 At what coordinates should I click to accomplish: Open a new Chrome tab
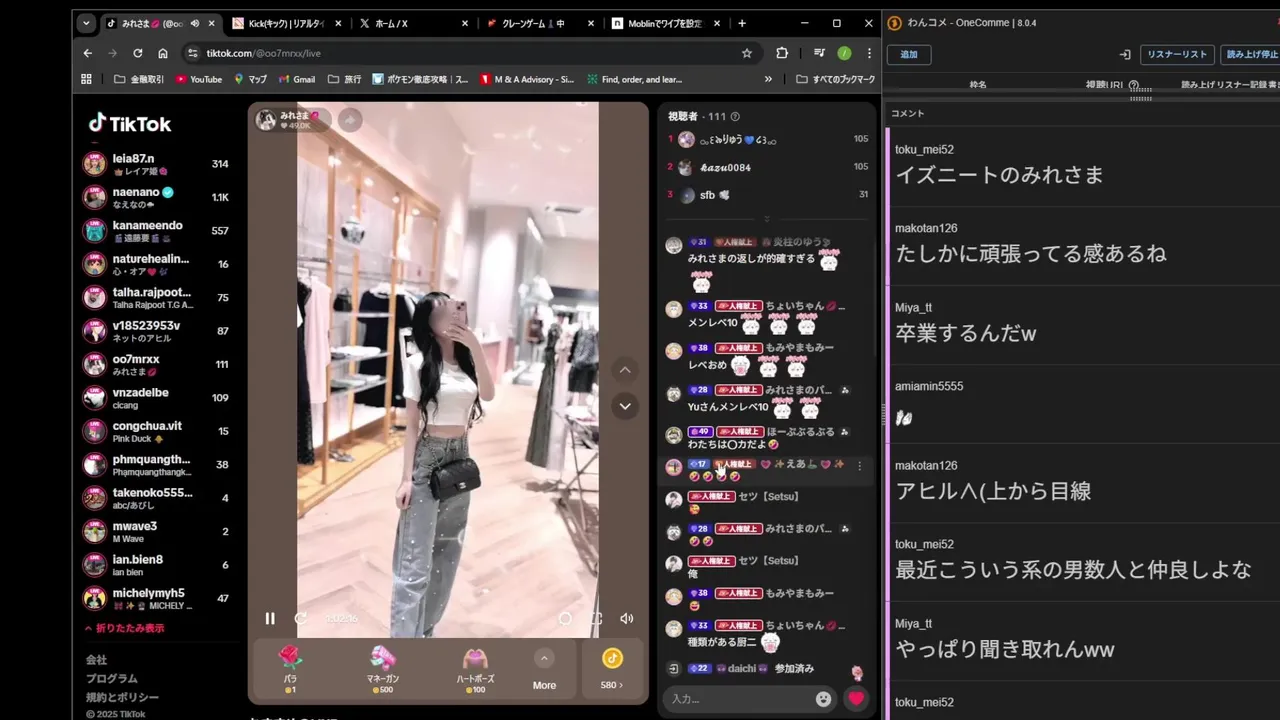741,23
